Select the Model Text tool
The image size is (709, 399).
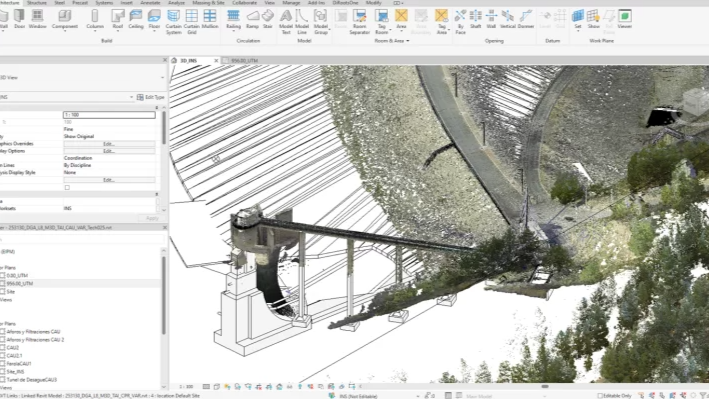point(286,22)
